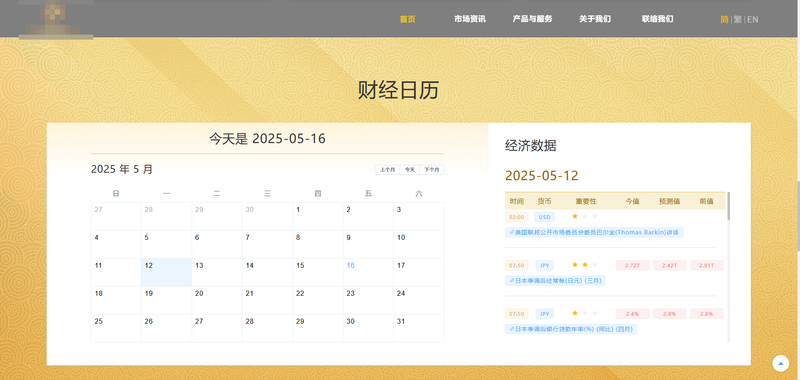Select May 3 calendar day

419,216
